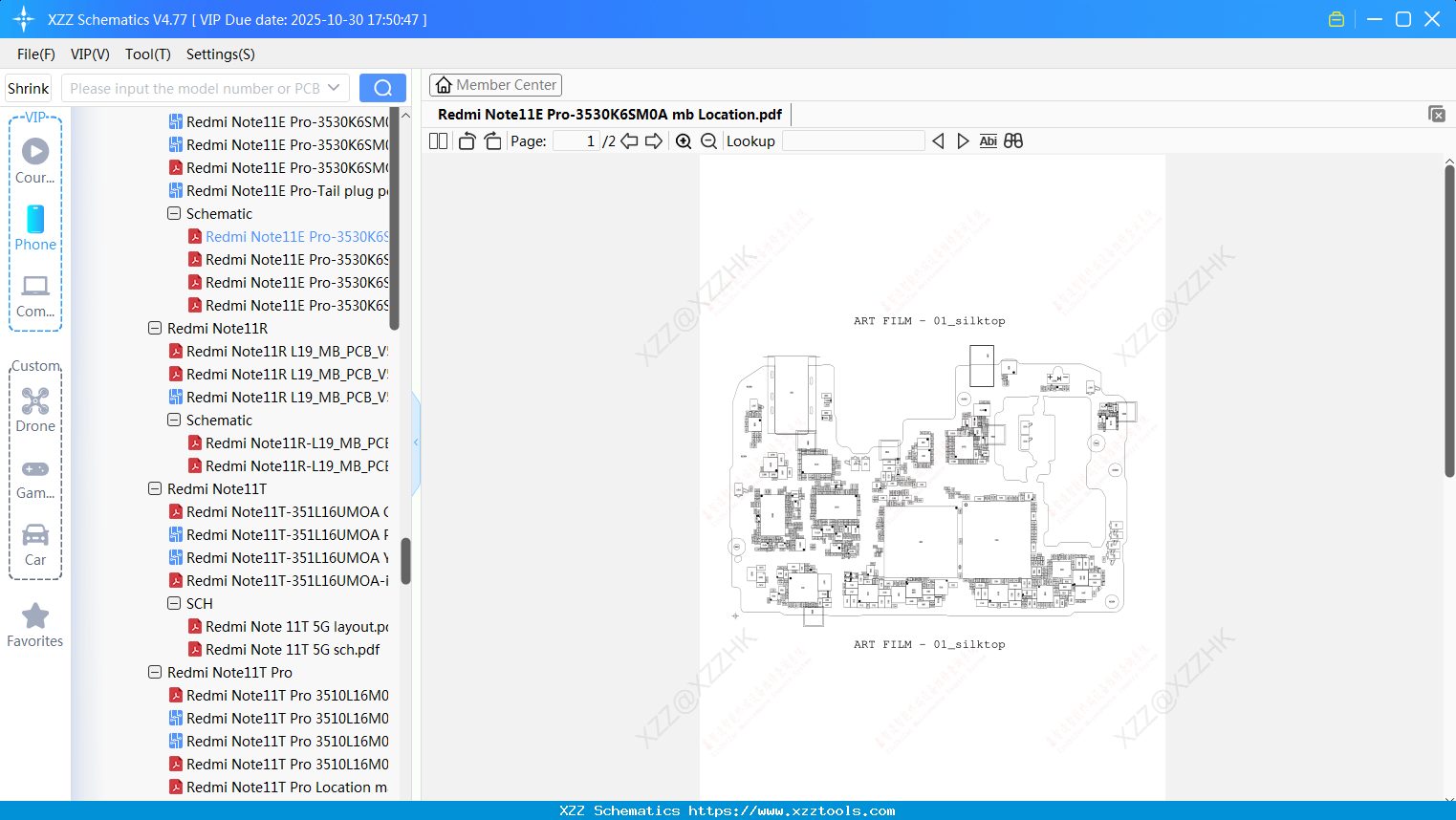Screen dimensions: 1456x820
Task: Collapse the Redmi Note11T Pro tree section
Action: 155,672
